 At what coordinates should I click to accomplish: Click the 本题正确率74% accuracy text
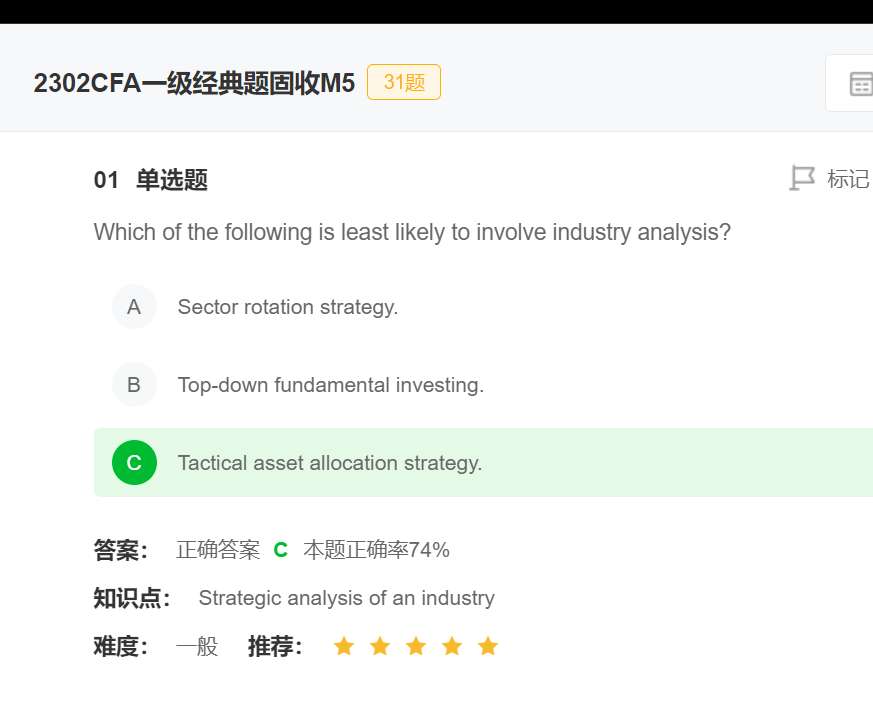pyautogui.click(x=377, y=550)
